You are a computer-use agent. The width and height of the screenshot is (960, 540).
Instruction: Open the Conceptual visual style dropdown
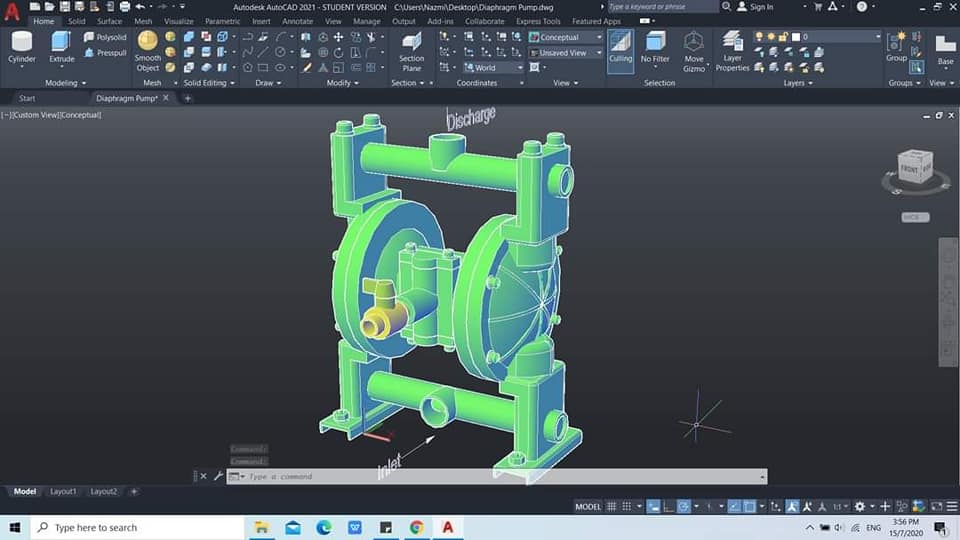566,37
